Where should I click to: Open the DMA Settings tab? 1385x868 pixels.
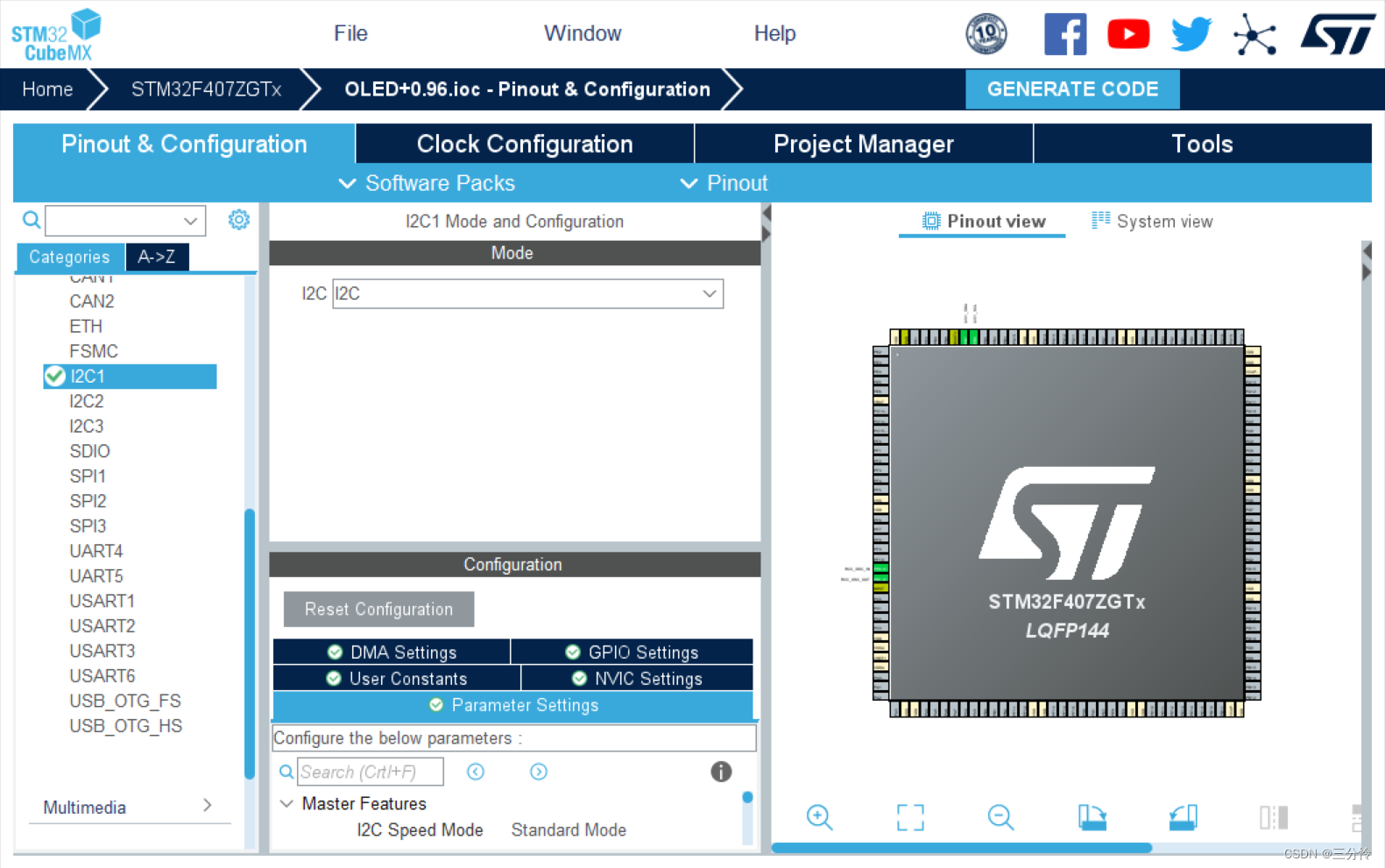click(392, 652)
